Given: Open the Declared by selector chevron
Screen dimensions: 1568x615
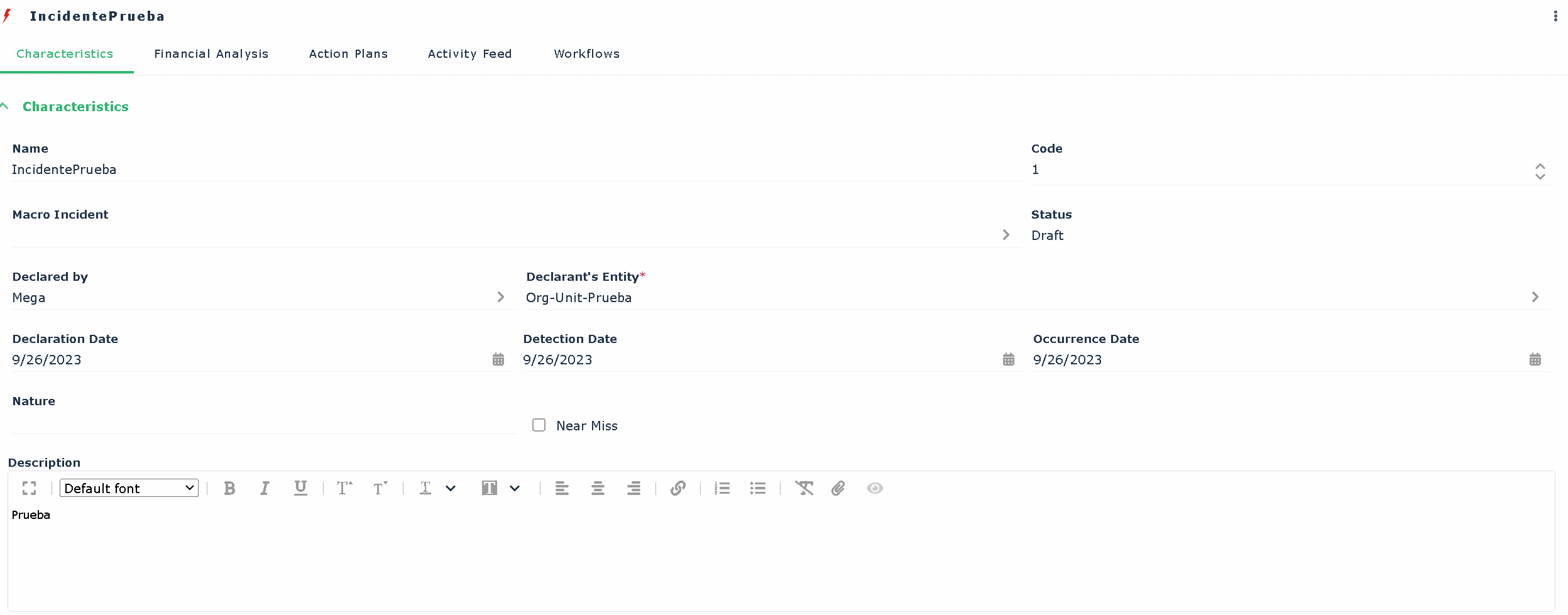Looking at the screenshot, I should [x=501, y=297].
